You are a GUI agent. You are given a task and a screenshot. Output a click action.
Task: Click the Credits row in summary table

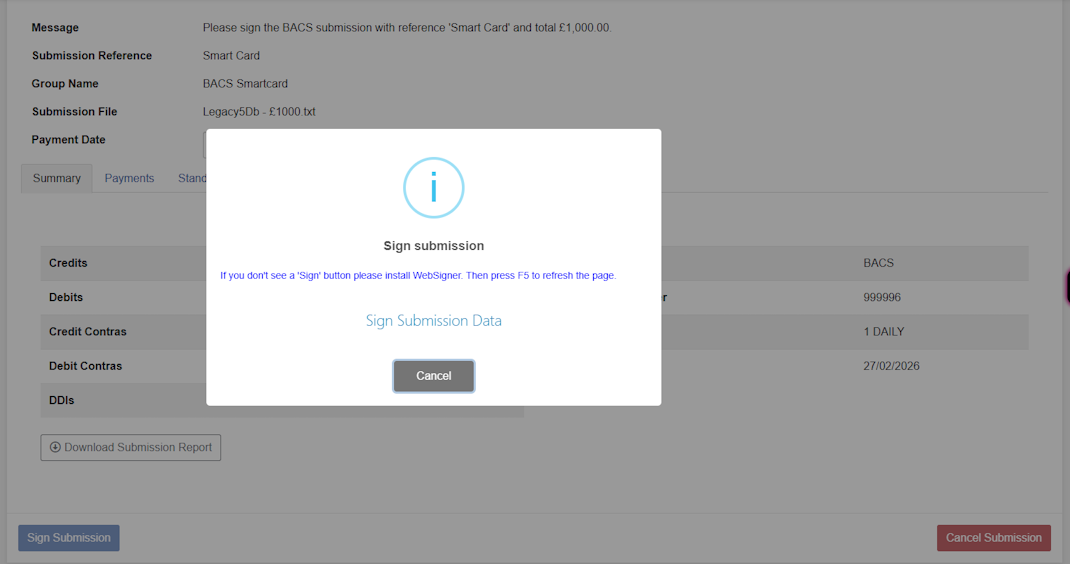[x=68, y=263]
